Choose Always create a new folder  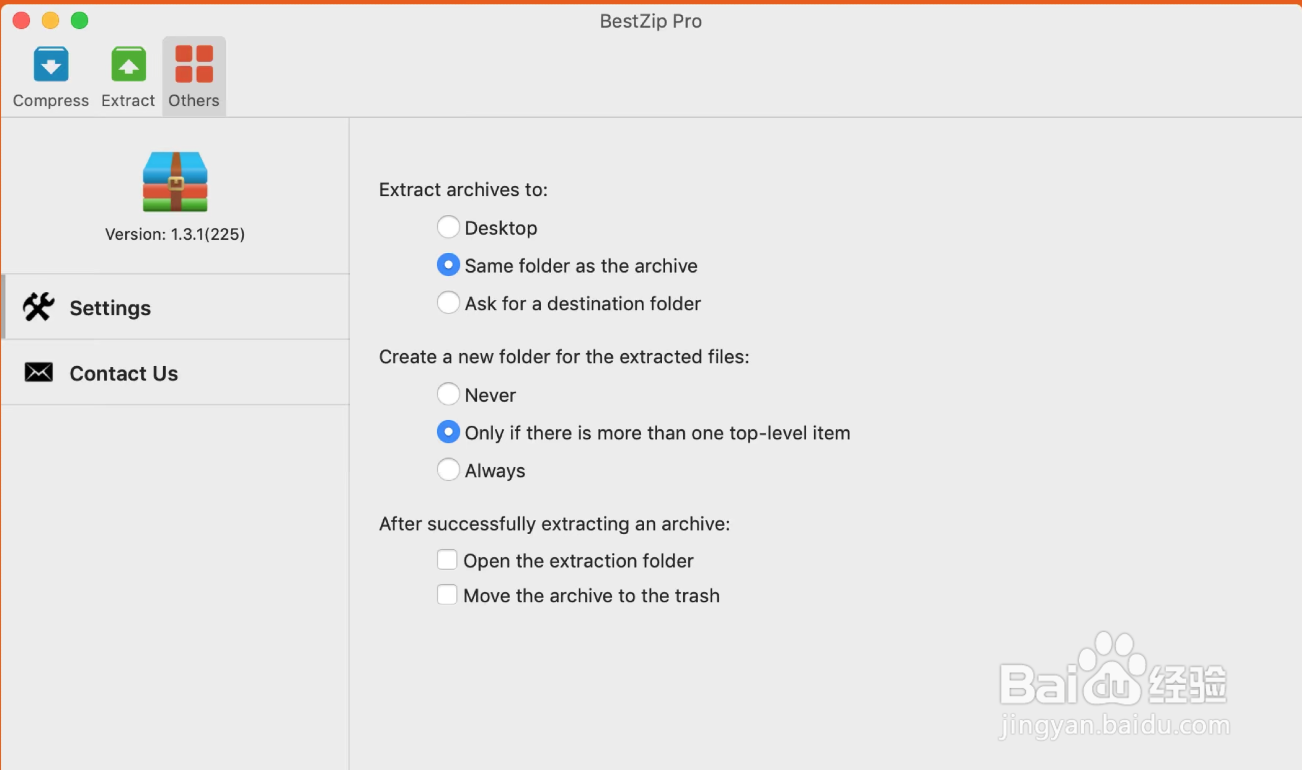pyautogui.click(x=449, y=470)
